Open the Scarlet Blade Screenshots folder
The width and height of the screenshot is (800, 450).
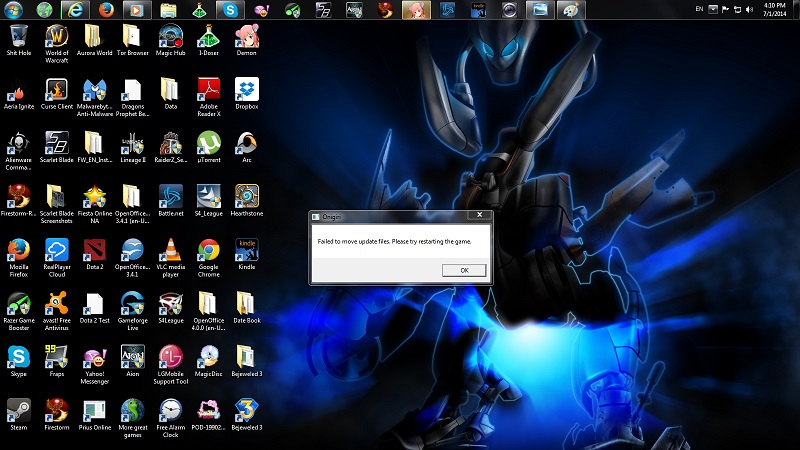(57, 205)
